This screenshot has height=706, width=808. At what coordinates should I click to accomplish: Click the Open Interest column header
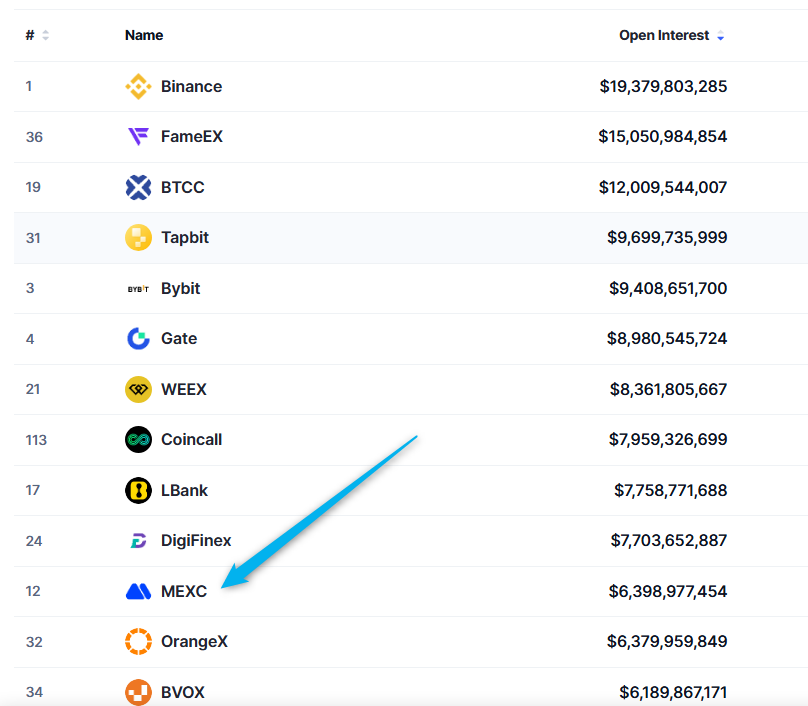click(663, 34)
